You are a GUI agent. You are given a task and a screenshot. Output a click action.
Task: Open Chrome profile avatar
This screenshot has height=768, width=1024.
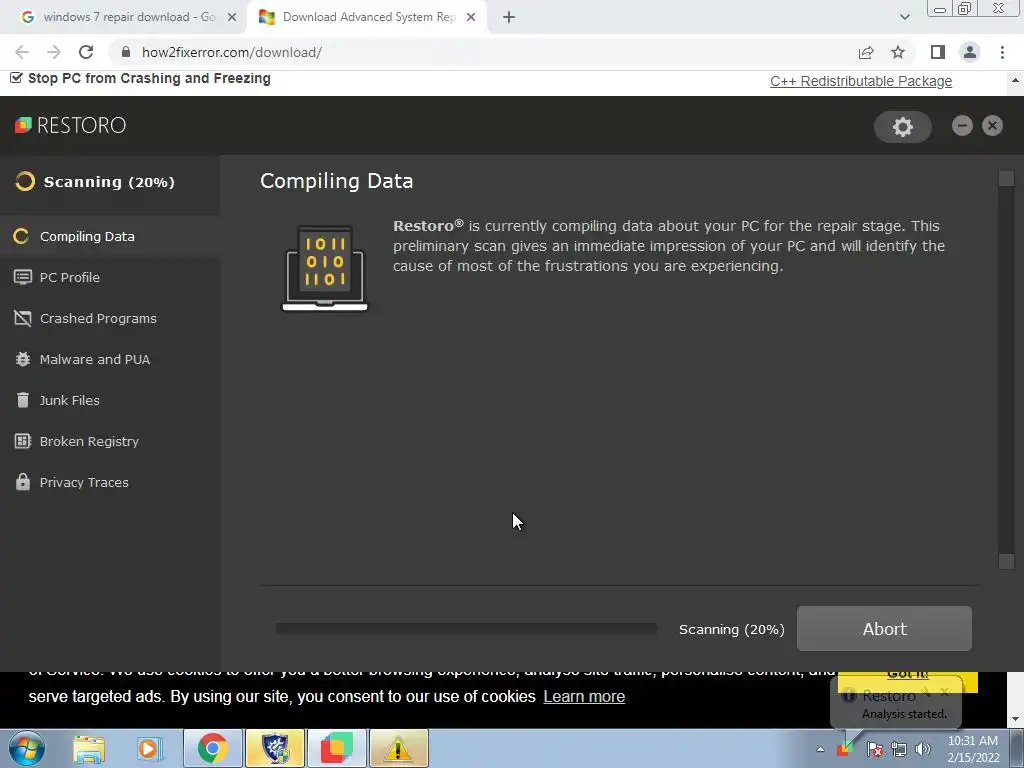coord(970,52)
